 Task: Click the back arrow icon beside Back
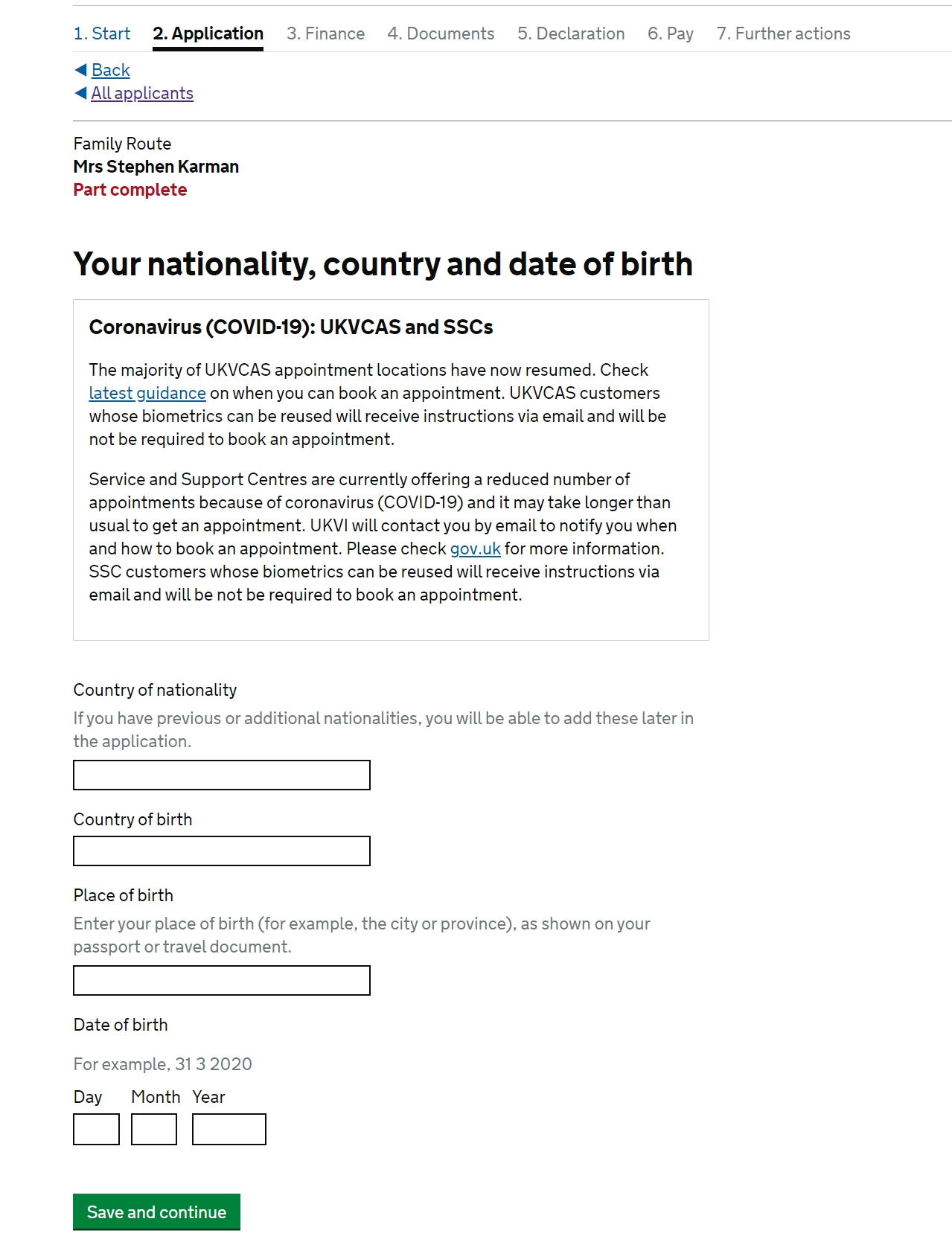click(x=80, y=70)
